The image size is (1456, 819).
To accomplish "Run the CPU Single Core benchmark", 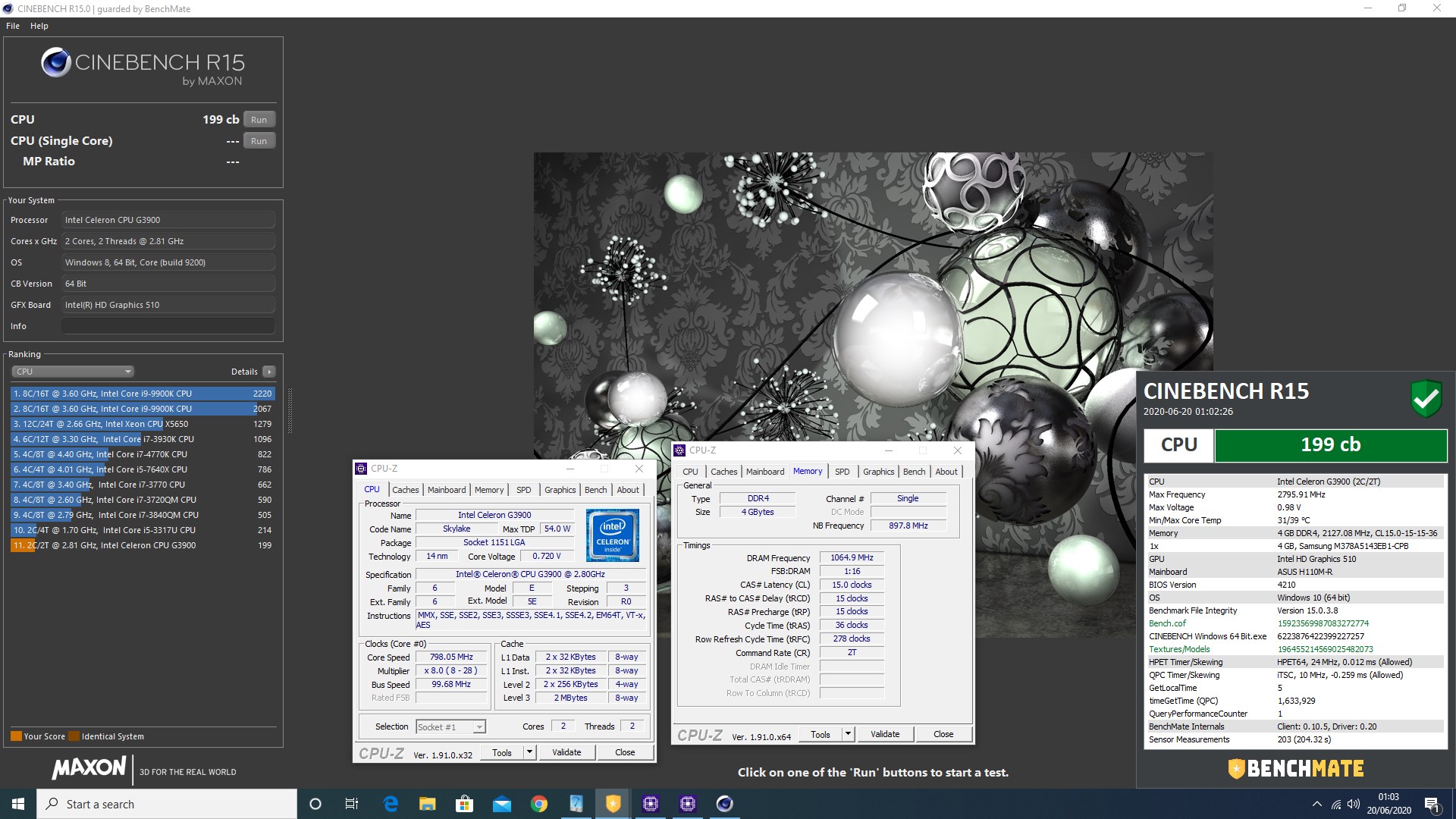I will click(259, 141).
